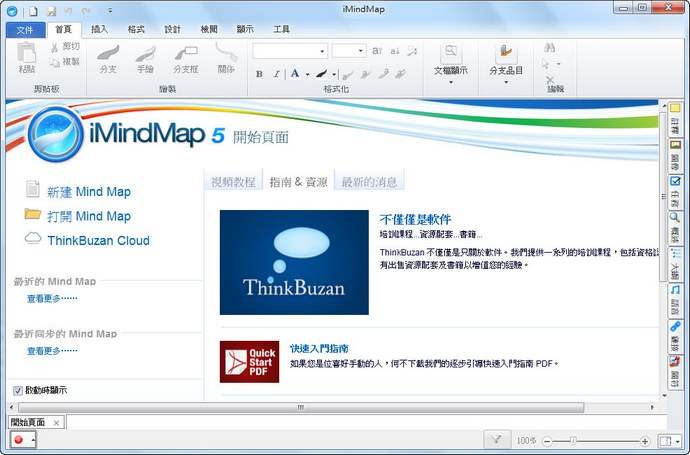Switch to the 顯示 ribbon tab
Screen dimensions: 690x455
(x=245, y=29)
